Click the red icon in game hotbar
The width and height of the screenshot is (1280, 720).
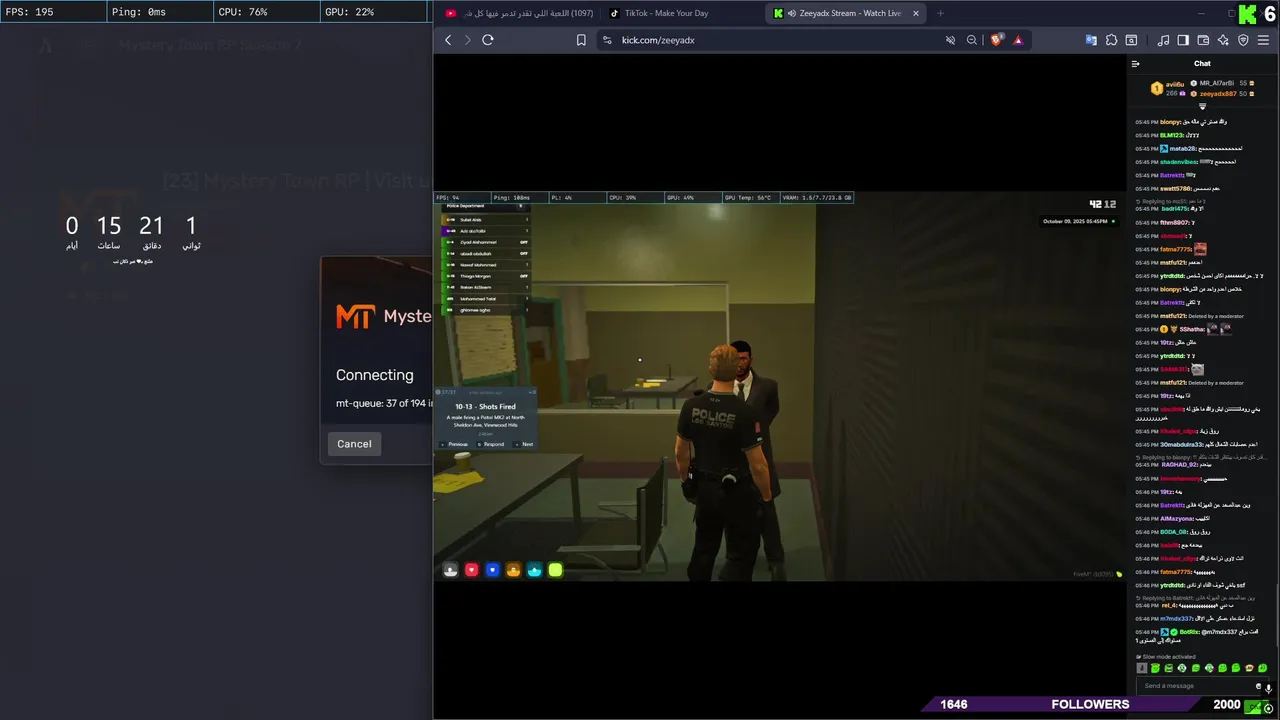tap(472, 570)
